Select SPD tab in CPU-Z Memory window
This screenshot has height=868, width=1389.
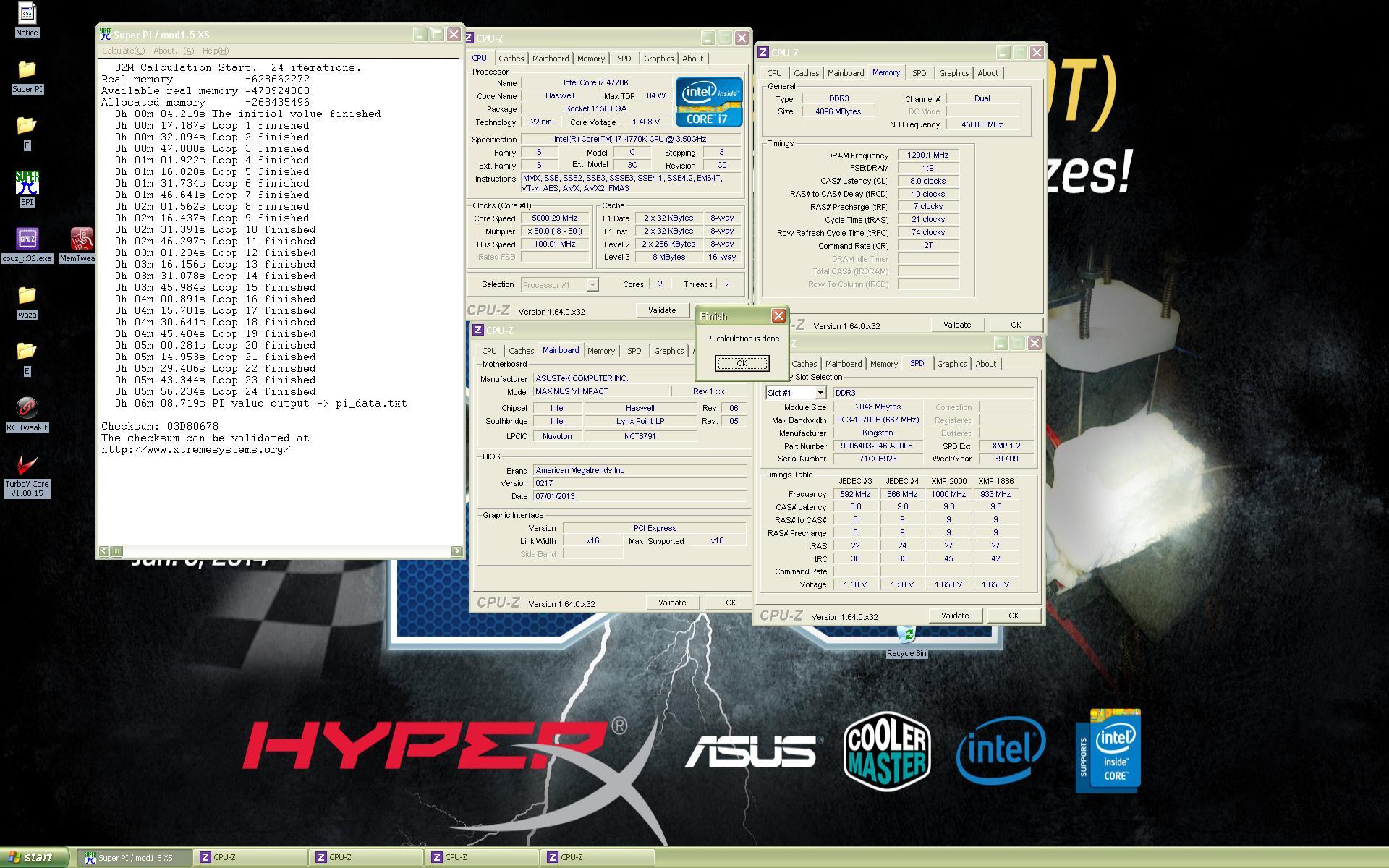919,73
